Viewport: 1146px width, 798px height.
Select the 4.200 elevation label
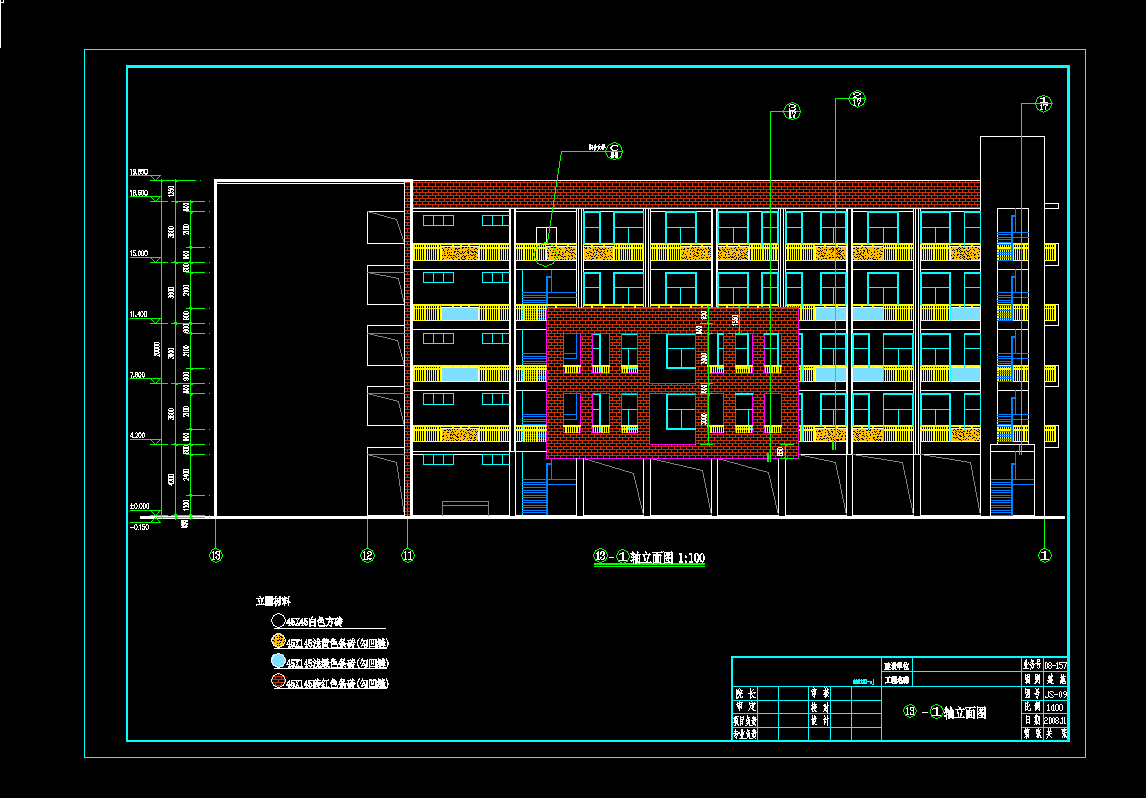click(138, 436)
